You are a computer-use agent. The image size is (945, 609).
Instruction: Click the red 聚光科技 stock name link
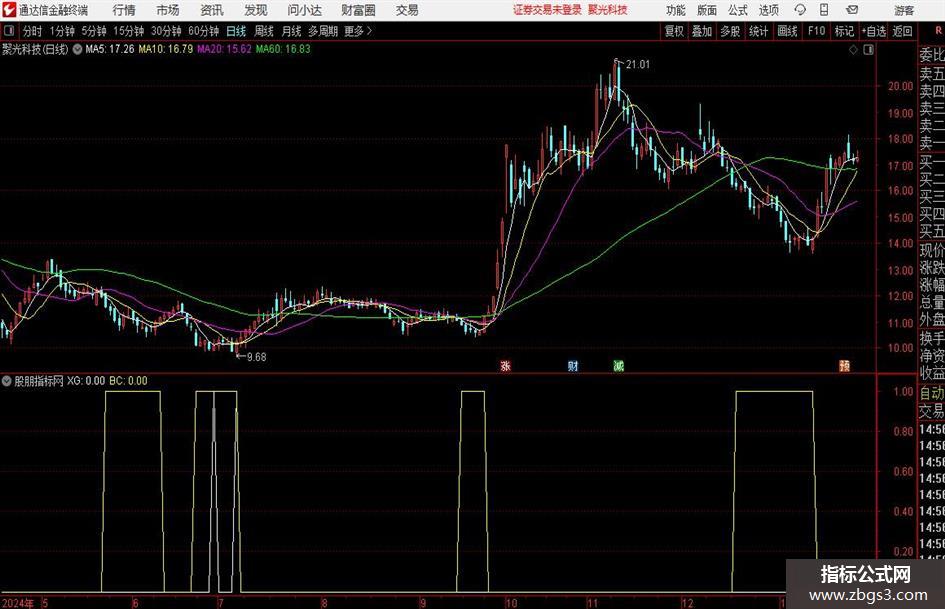click(x=608, y=10)
